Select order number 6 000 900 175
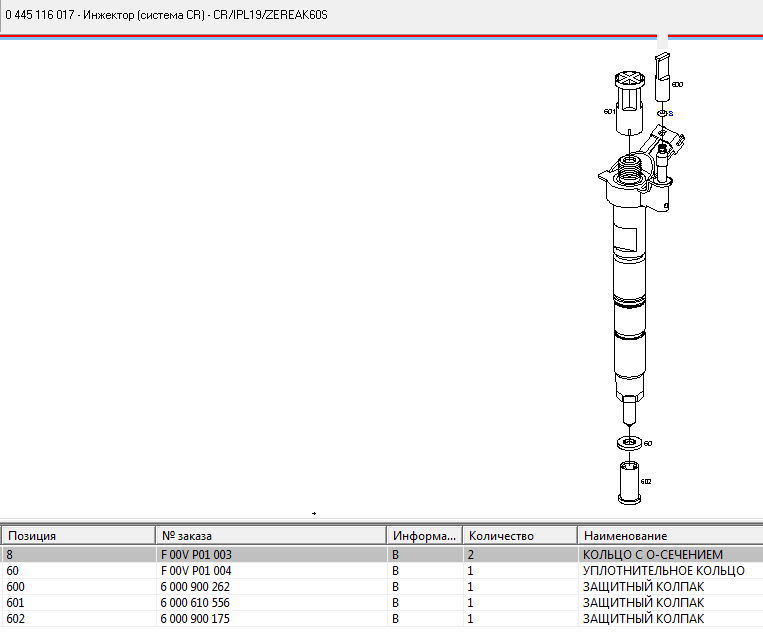This screenshot has width=763, height=633. click(196, 619)
